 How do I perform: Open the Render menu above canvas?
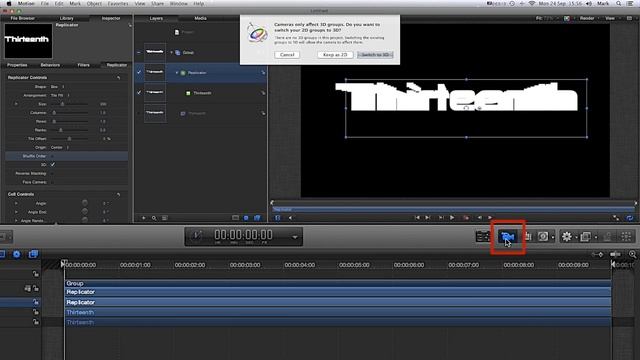point(587,18)
